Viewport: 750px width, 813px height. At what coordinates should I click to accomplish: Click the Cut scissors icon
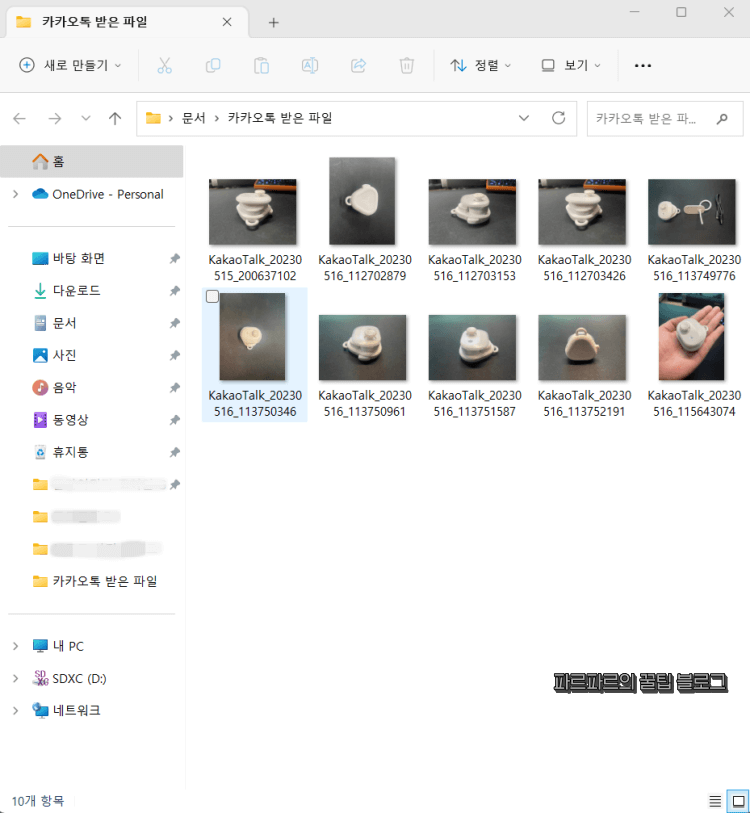pos(164,66)
